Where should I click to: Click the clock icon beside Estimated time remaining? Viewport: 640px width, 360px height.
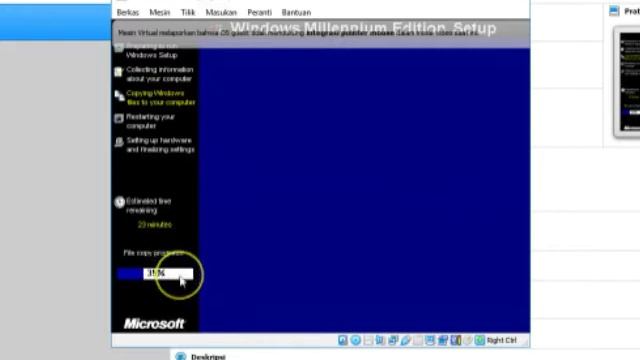(x=119, y=202)
